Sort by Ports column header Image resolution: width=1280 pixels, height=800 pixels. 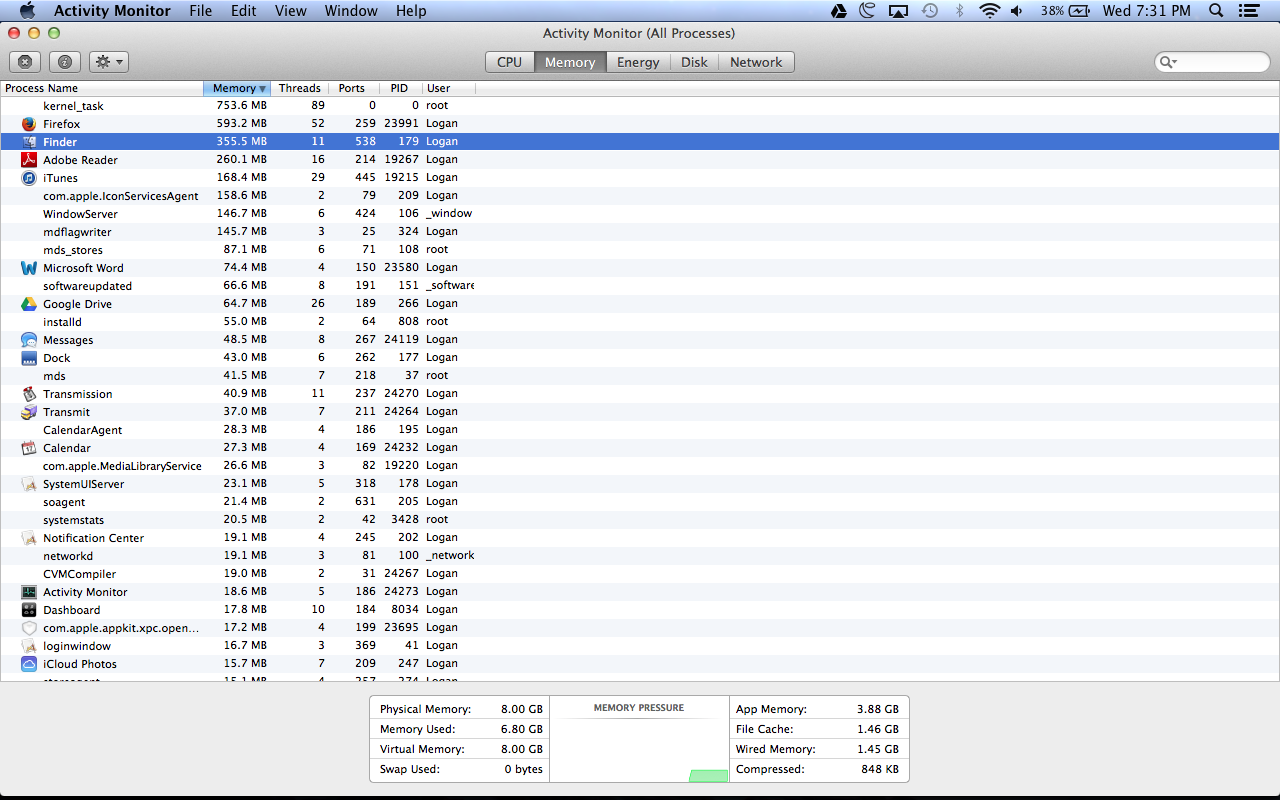tap(352, 88)
